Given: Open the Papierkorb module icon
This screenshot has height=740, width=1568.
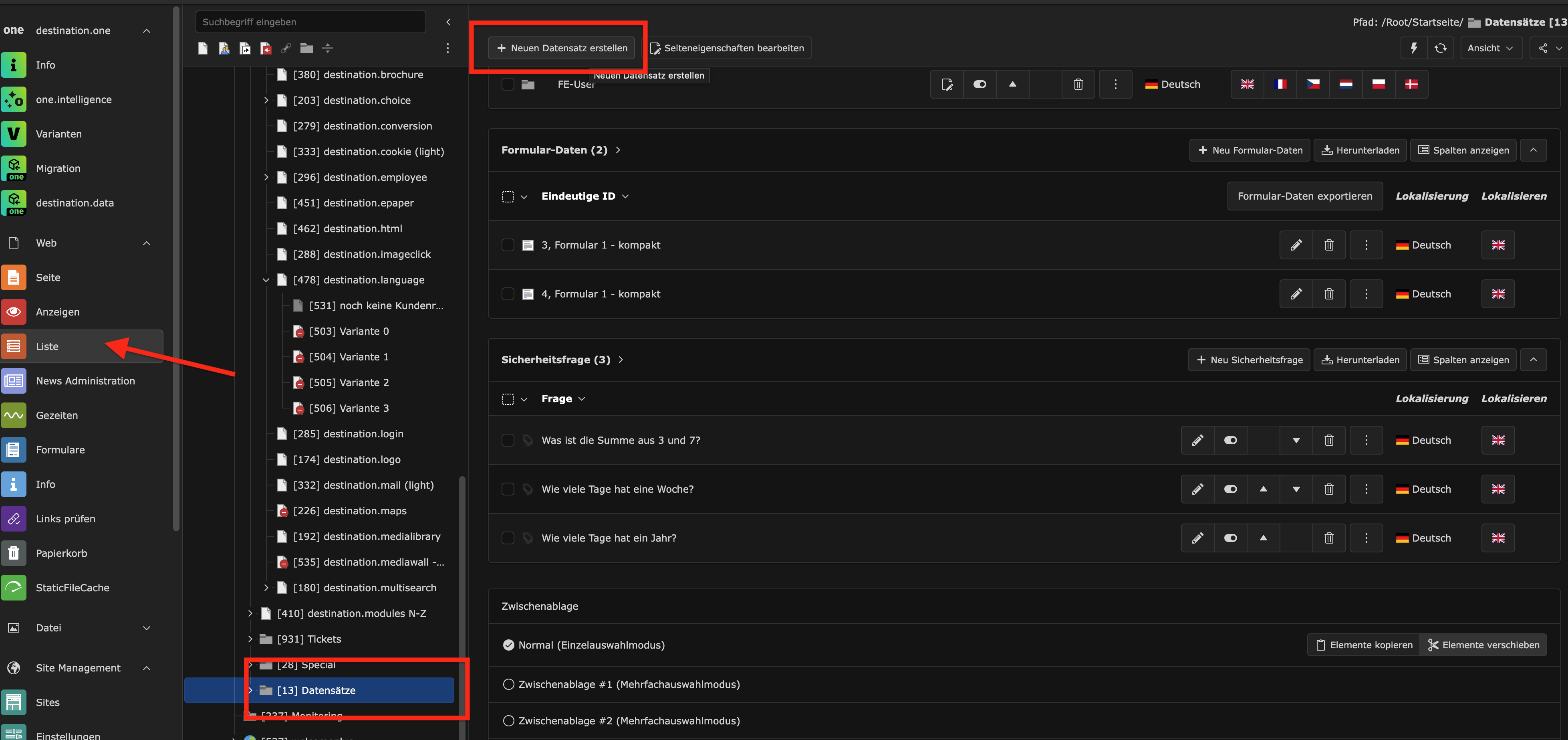Looking at the screenshot, I should (13, 553).
